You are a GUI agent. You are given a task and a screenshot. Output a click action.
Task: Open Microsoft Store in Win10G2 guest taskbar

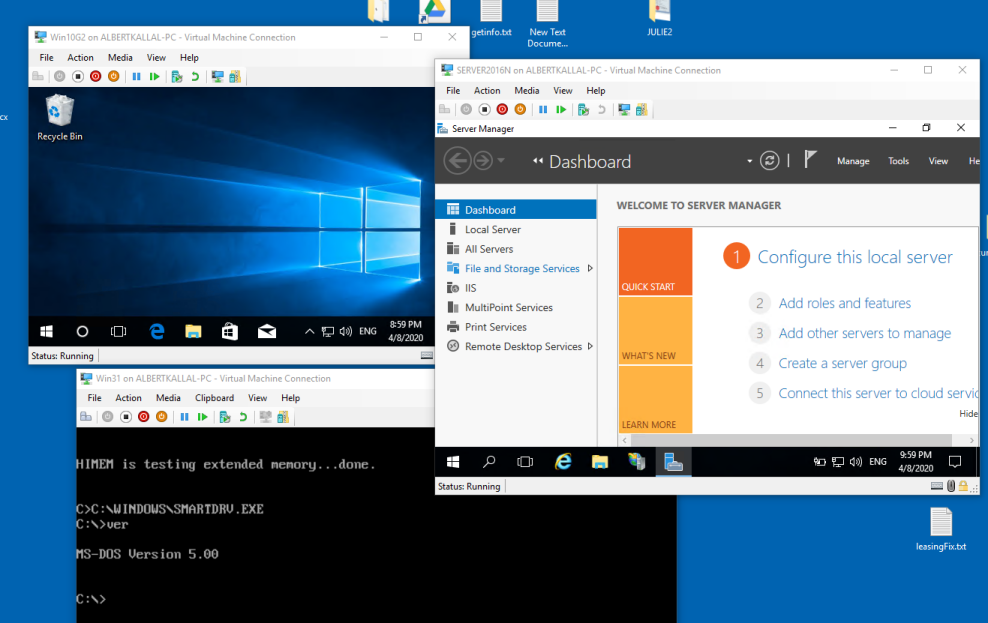click(230, 331)
